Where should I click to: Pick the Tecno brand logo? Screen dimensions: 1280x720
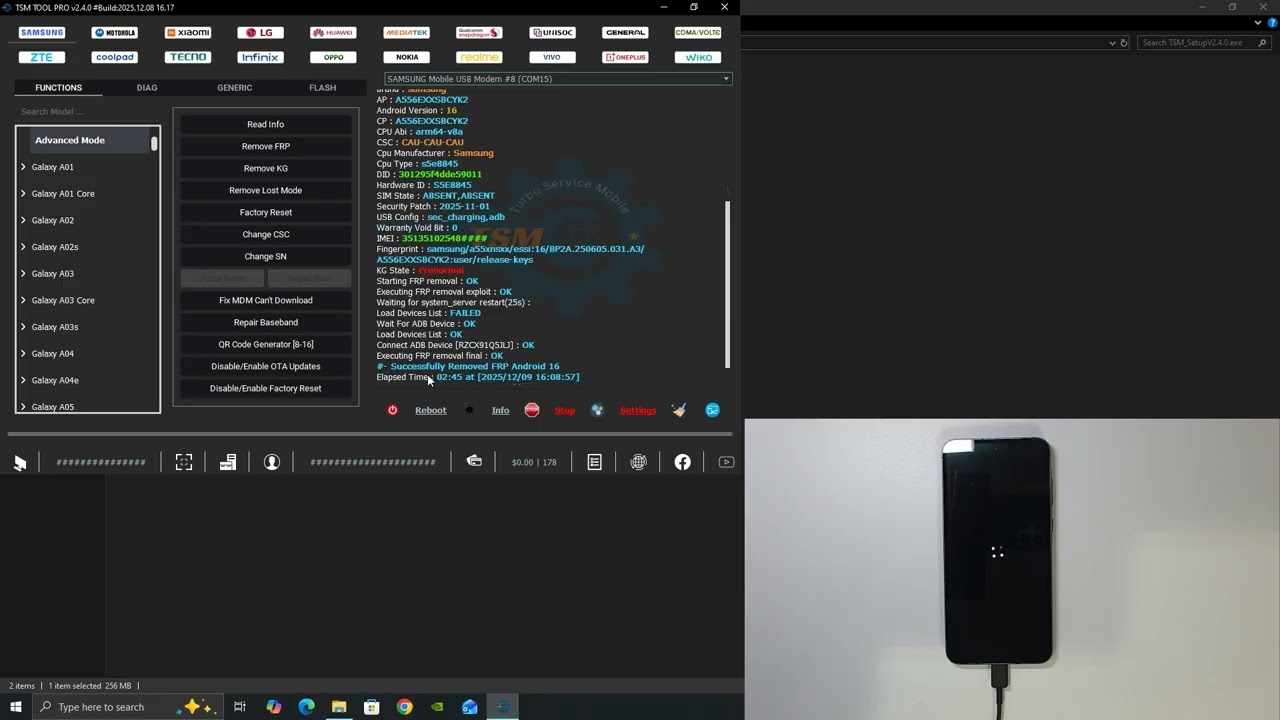[188, 57]
